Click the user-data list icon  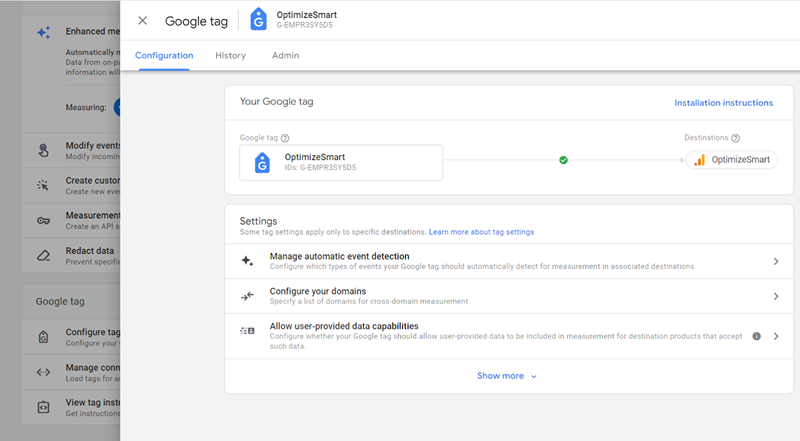point(247,331)
